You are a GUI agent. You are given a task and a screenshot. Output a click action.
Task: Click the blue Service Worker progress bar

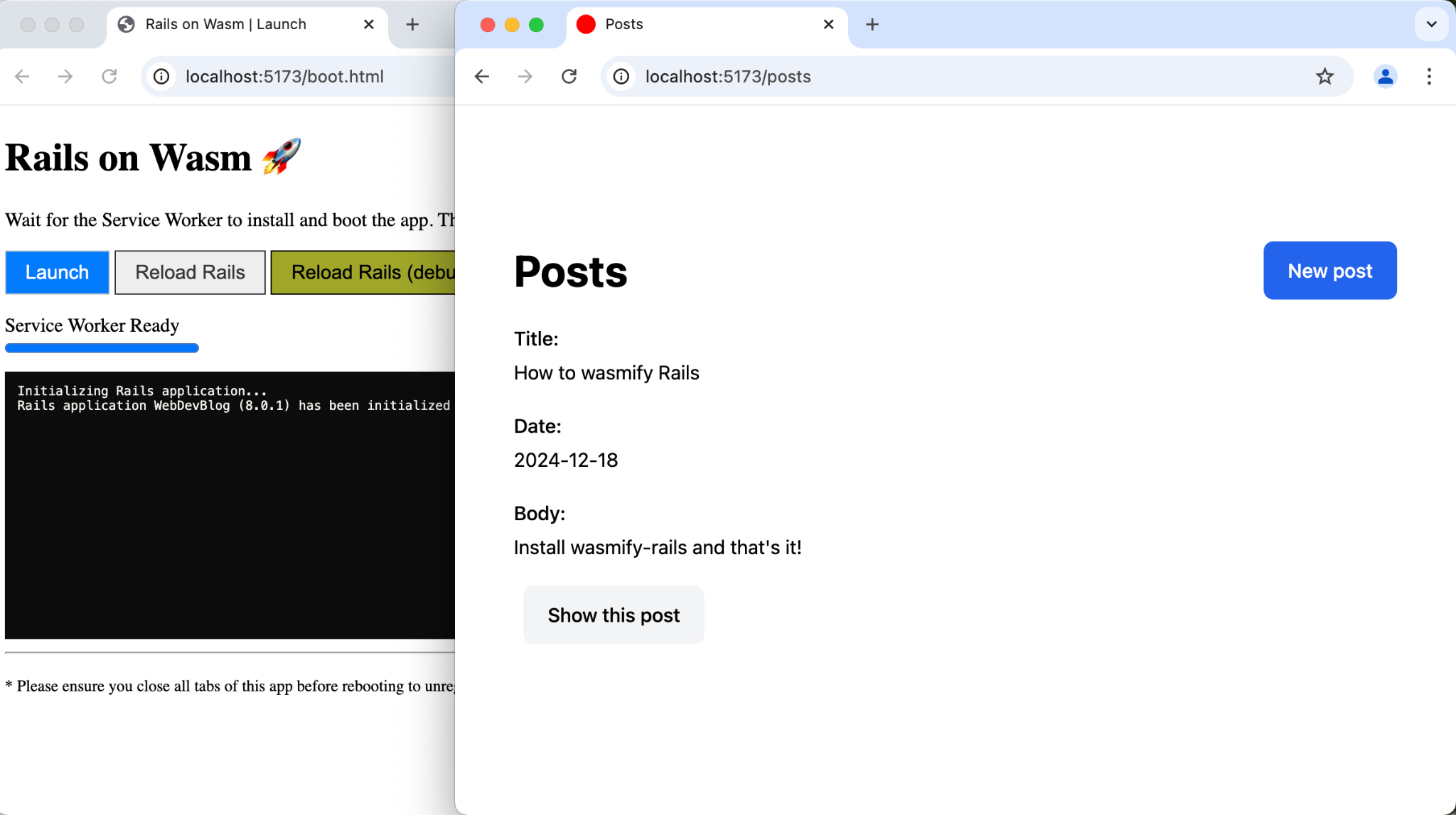(101, 347)
